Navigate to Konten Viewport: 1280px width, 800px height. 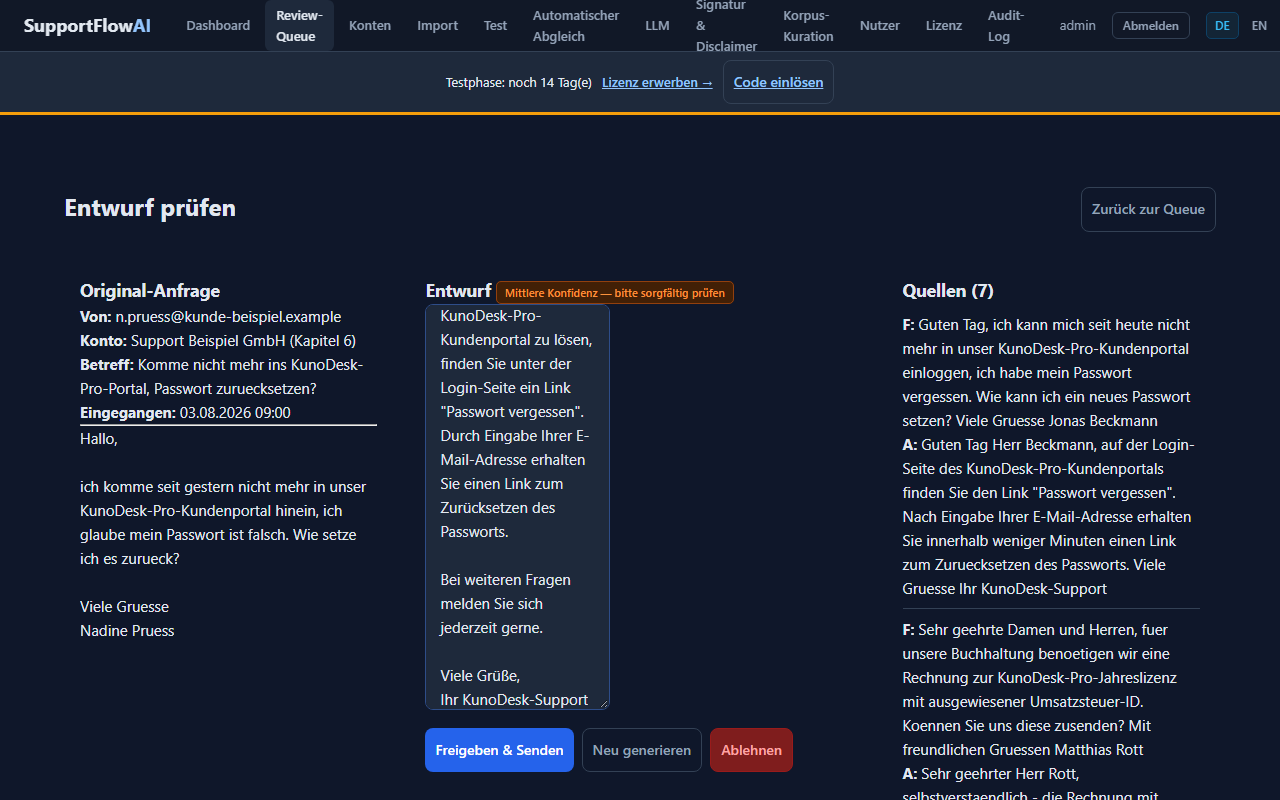point(370,26)
